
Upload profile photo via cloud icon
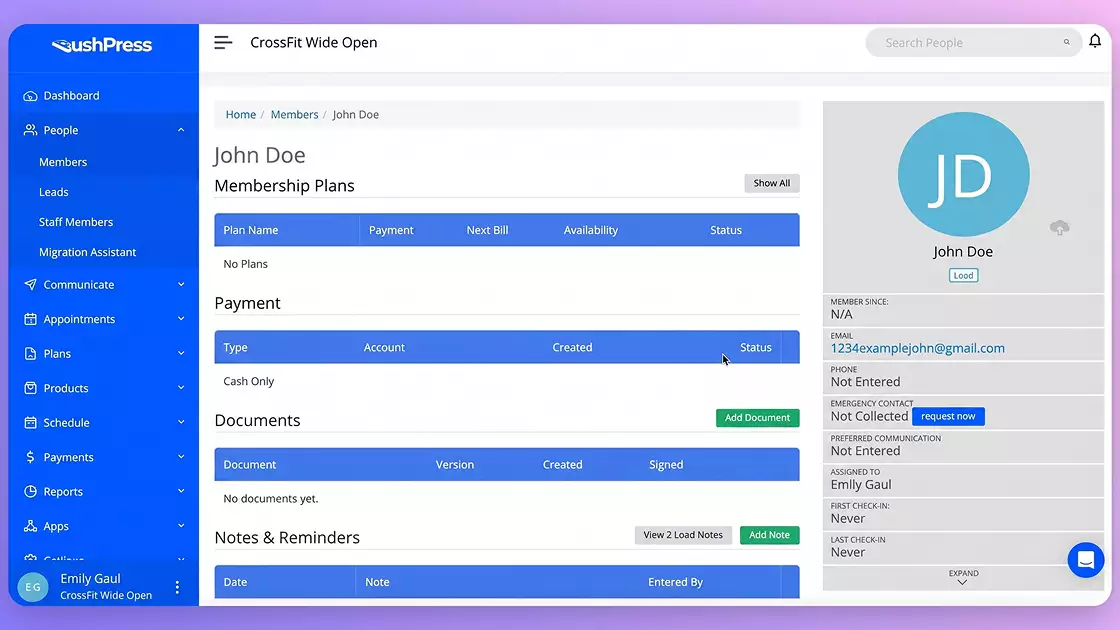tap(1059, 228)
